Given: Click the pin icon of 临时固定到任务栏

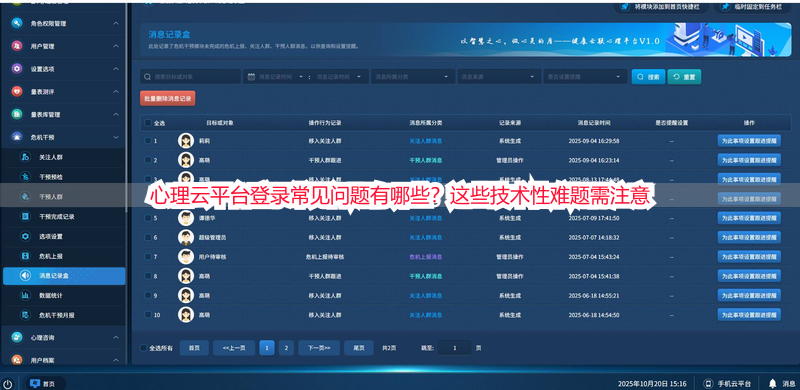Looking at the screenshot, I should click(725, 7).
